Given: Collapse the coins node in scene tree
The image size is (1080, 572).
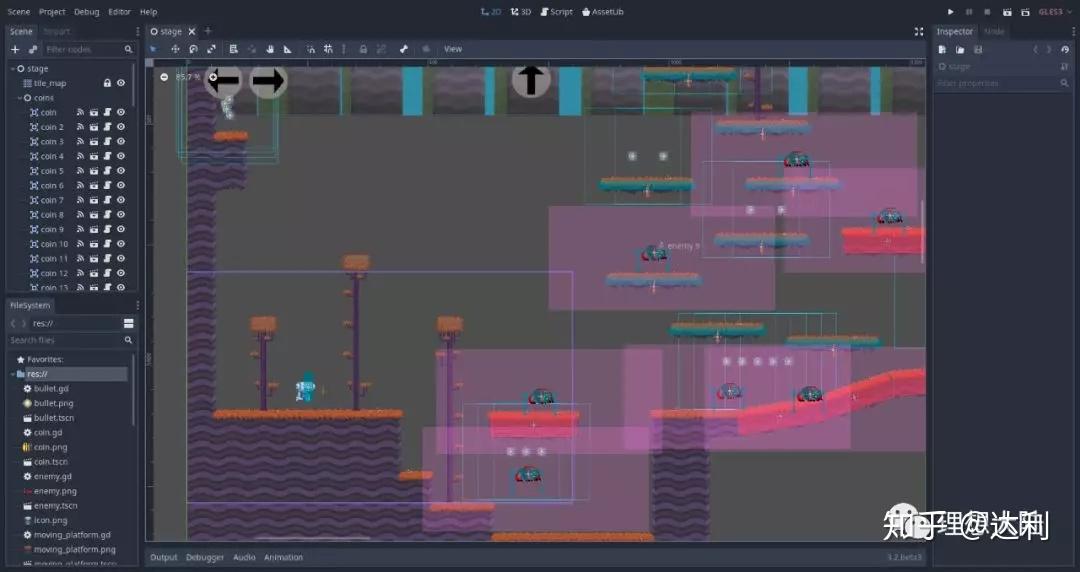Looking at the screenshot, I should (19, 98).
